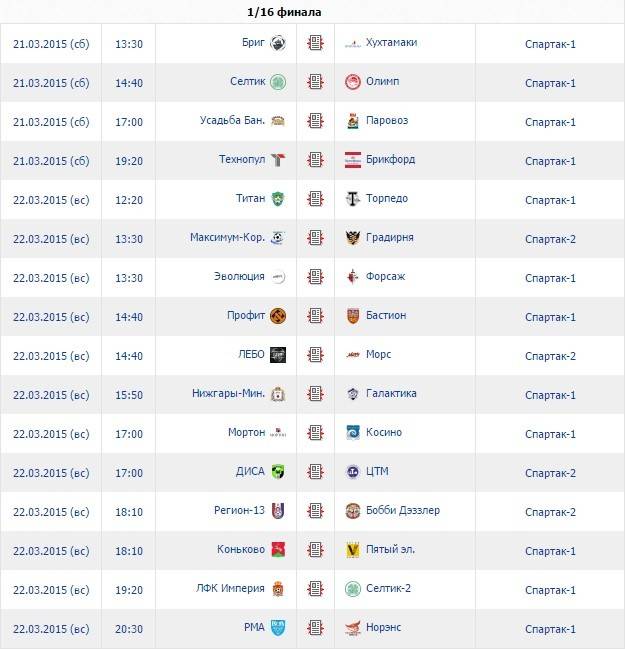Image resolution: width=625 pixels, height=649 pixels.
Task: Open the Бобби Дэззлер team page
Action: tap(403, 511)
